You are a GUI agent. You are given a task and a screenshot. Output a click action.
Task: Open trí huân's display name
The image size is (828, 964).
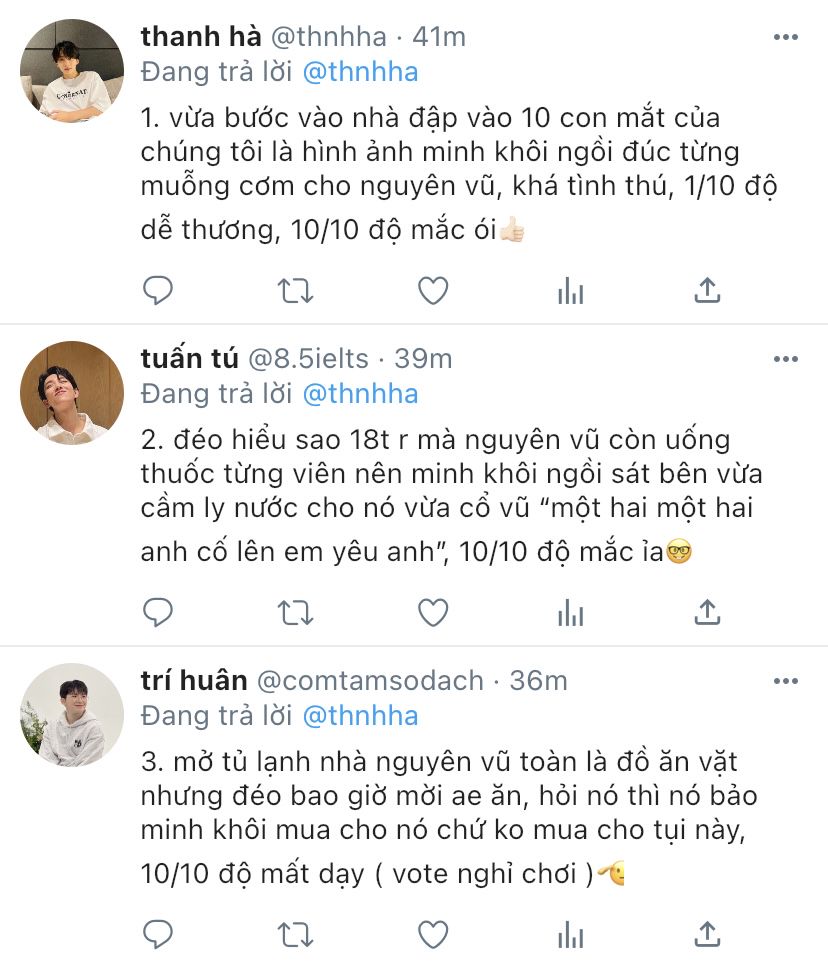click(194, 681)
